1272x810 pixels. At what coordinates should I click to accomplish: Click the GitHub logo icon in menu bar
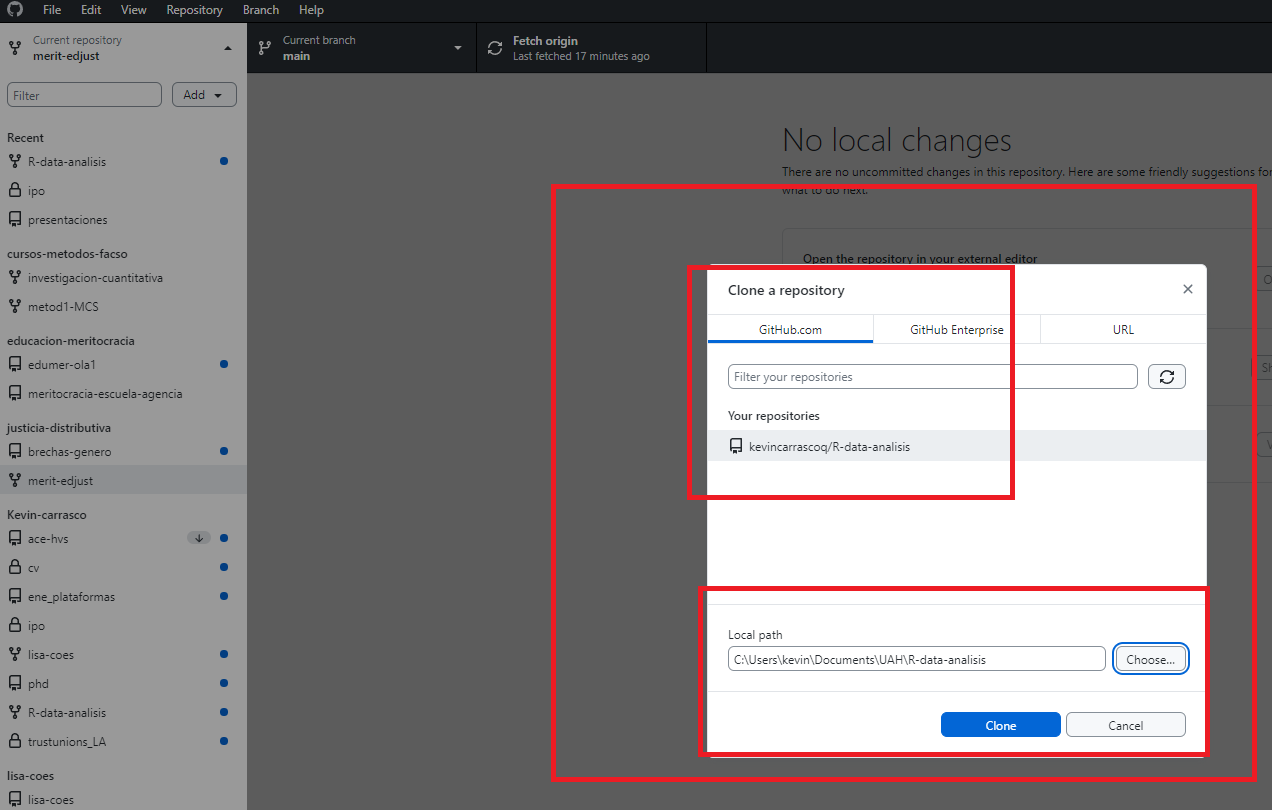click(x=15, y=10)
